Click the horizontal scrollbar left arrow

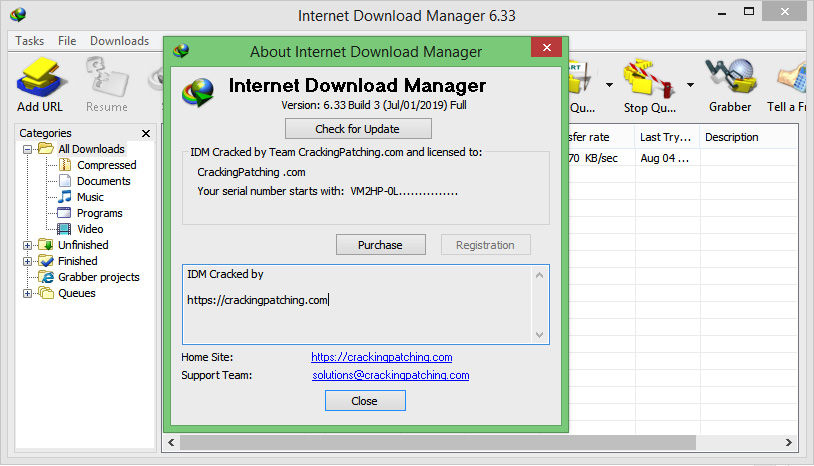click(171, 443)
